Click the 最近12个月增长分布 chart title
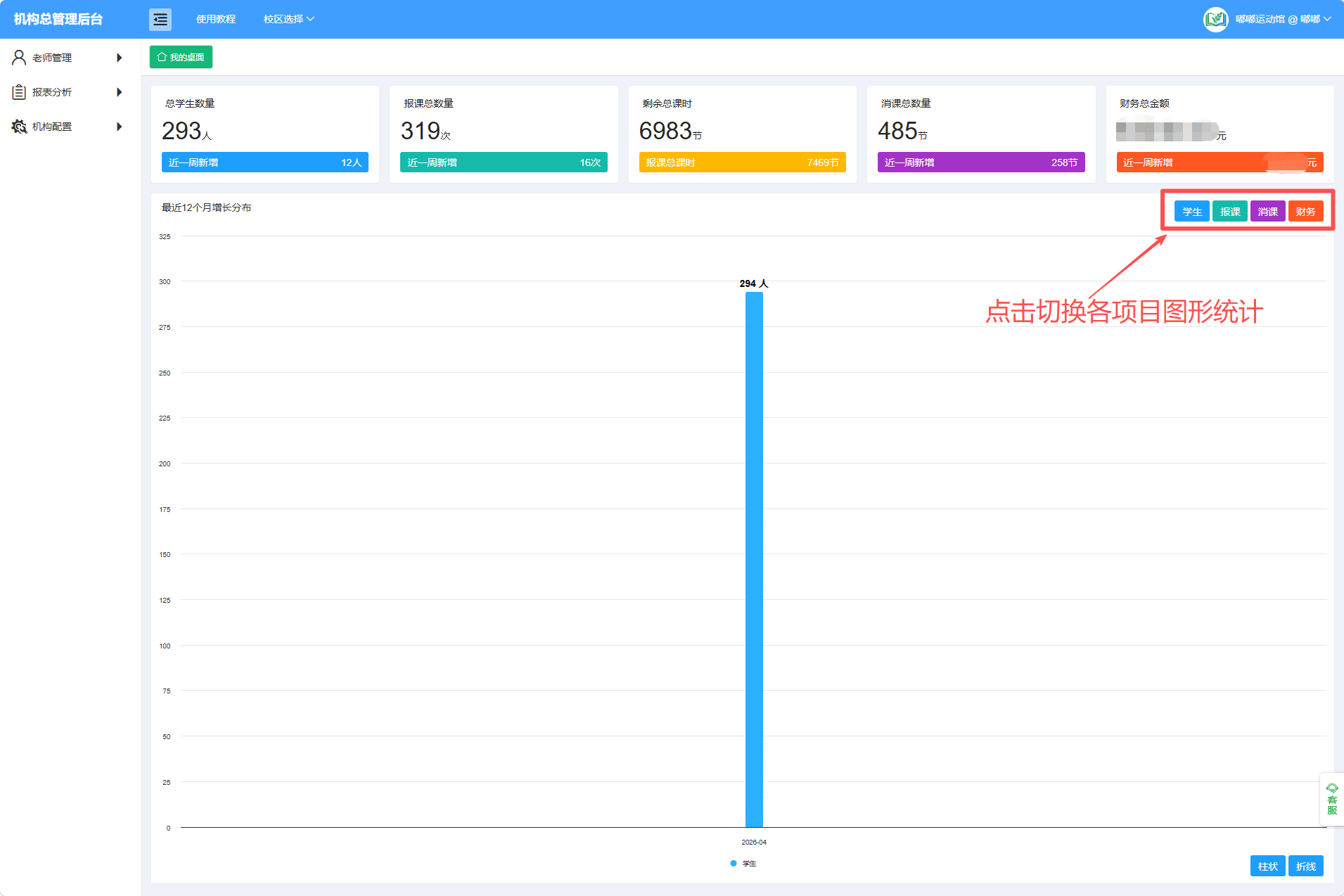Viewport: 1344px width, 896px height. point(207,207)
